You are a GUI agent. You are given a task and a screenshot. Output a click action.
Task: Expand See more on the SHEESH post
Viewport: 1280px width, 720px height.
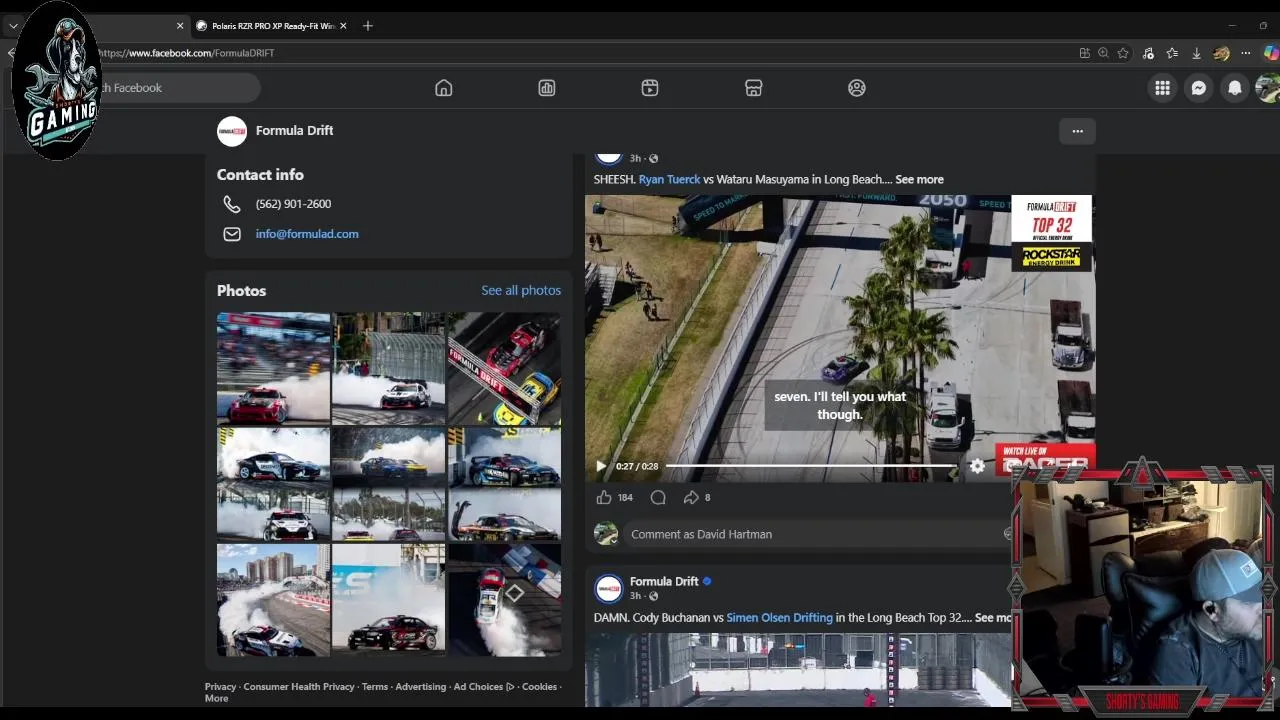pyautogui.click(x=919, y=180)
